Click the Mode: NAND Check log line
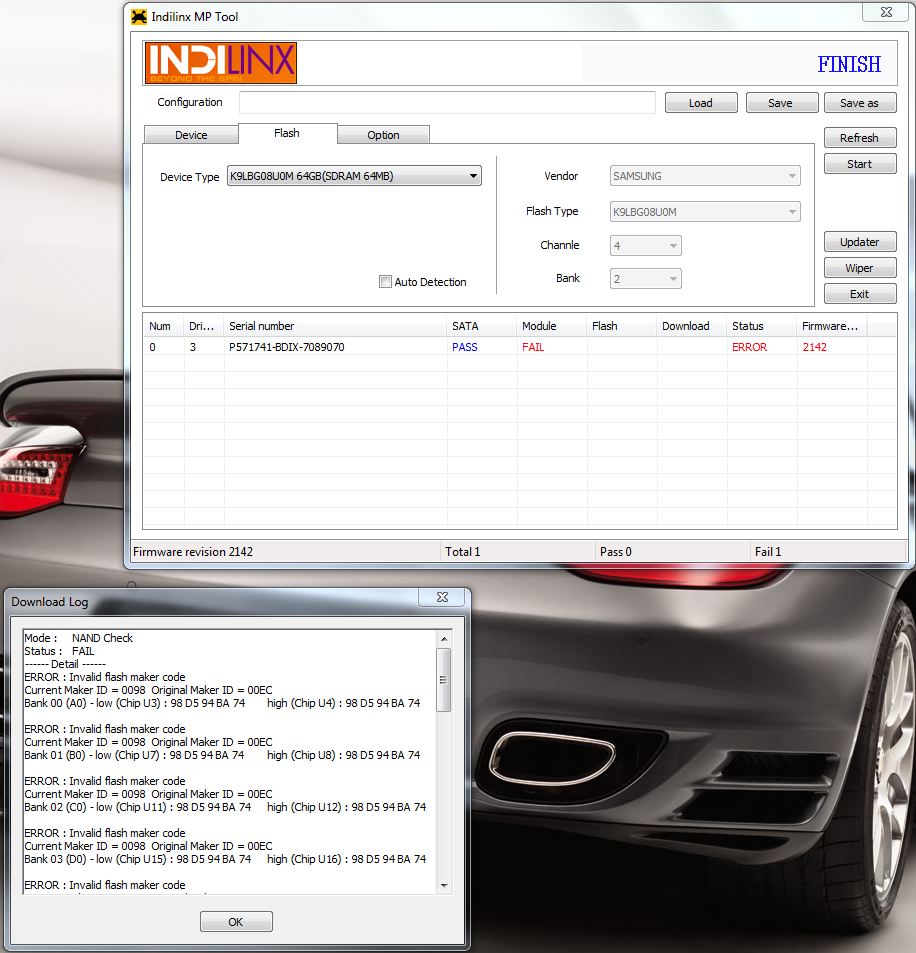 coord(78,638)
